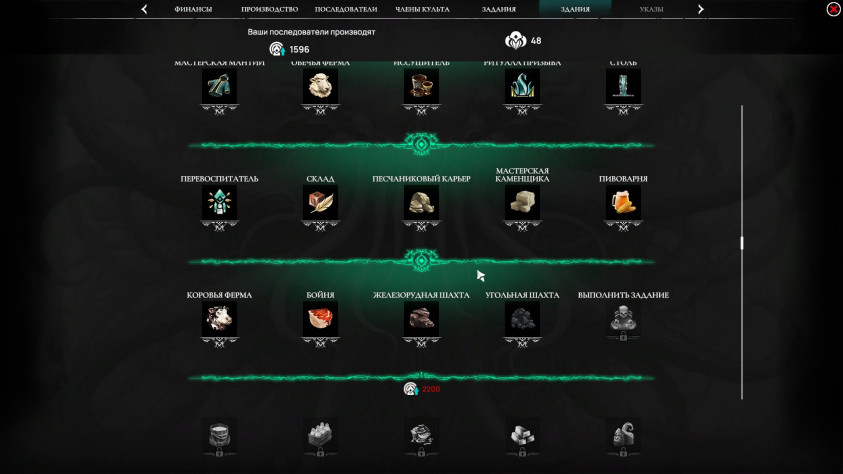This screenshot has height=474, width=843.
Task: Open the Производство tab
Action: click(269, 9)
